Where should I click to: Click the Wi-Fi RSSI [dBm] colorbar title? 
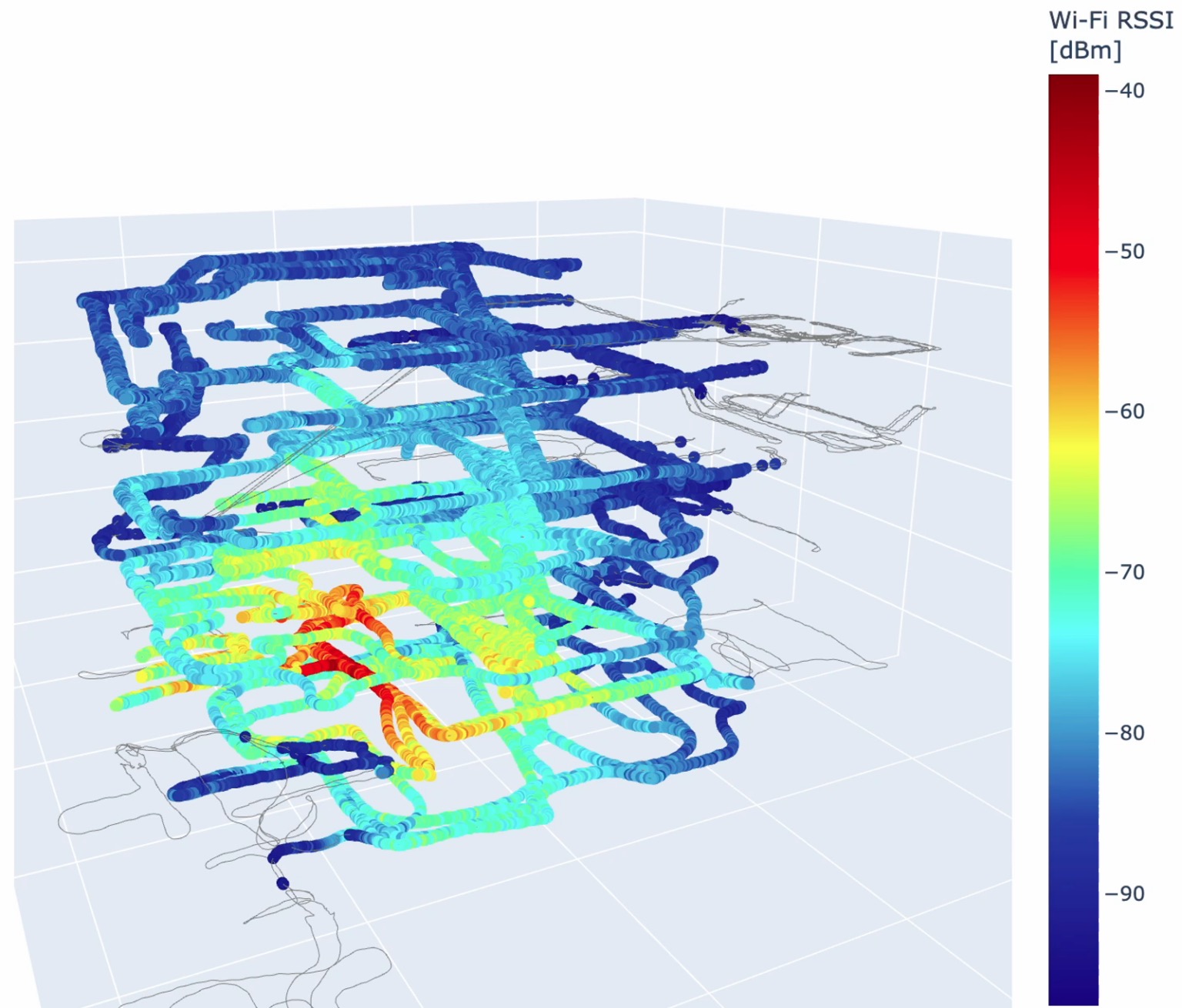1110,35
